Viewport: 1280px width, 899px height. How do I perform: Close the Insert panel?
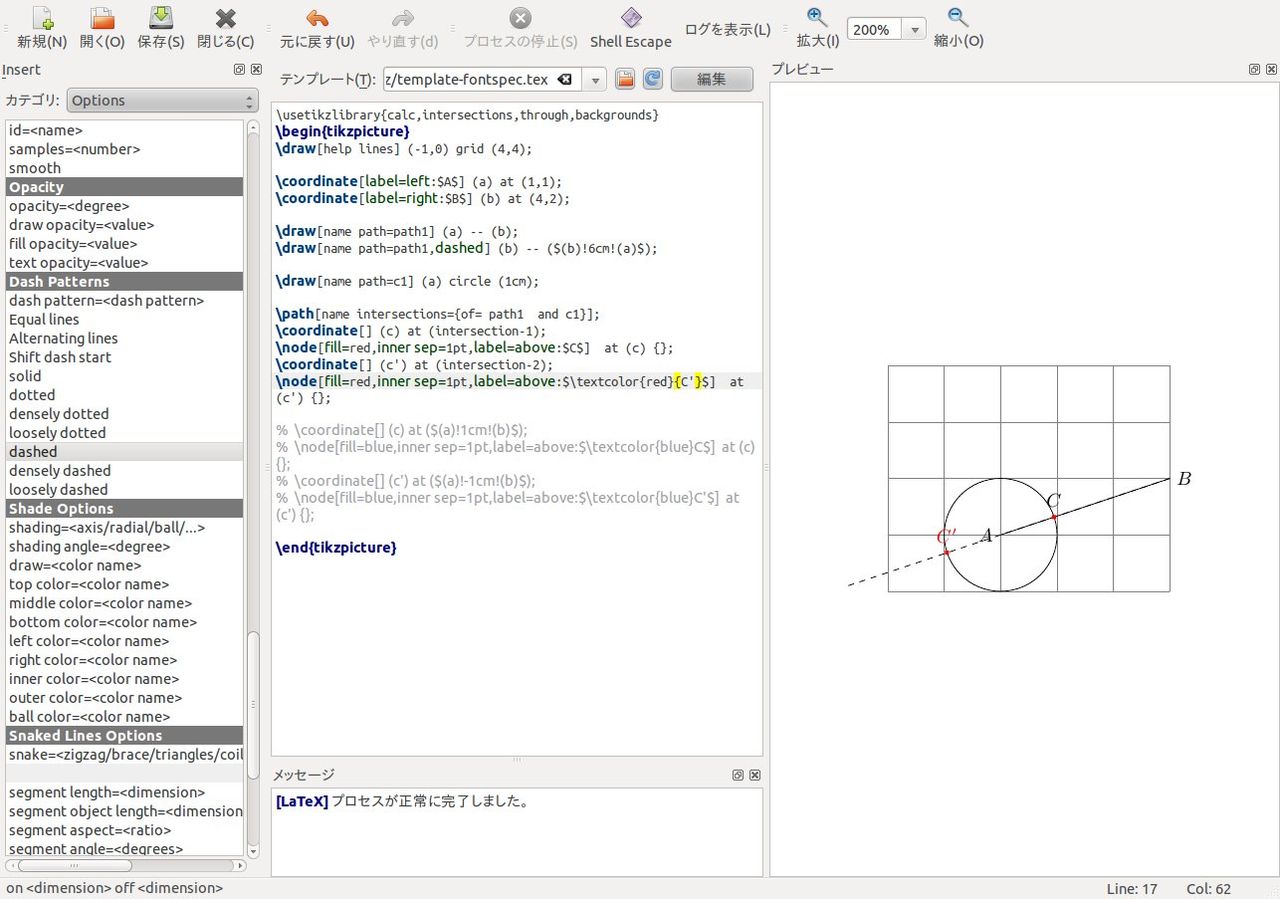256,70
